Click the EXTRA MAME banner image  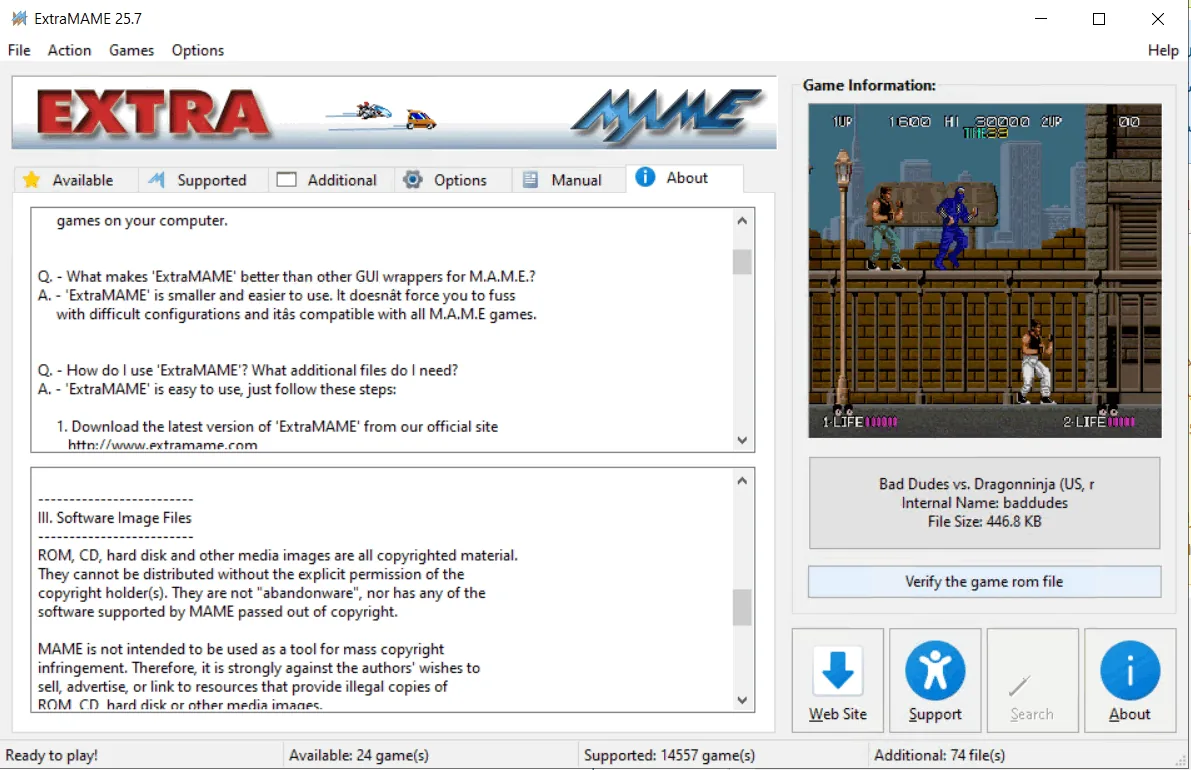click(393, 113)
